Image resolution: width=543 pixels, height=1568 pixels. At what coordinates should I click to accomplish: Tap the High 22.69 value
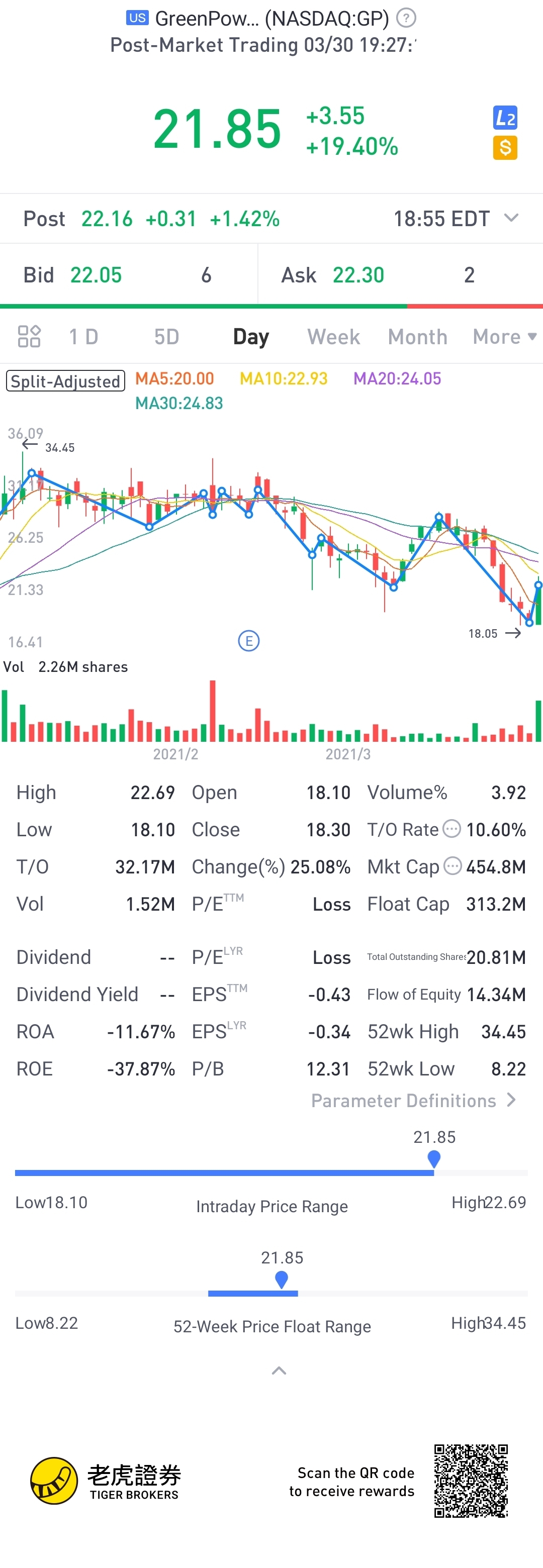[152, 793]
